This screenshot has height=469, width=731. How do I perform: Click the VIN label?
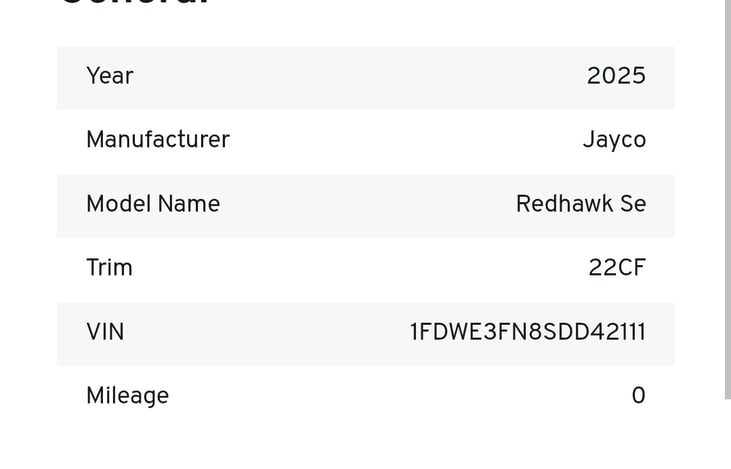105,332
